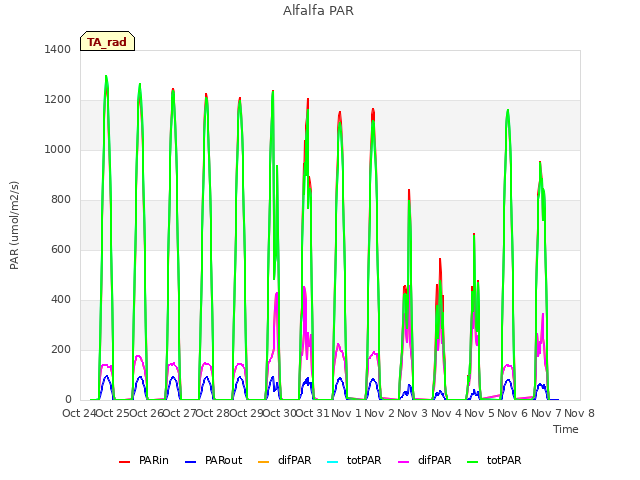Click the 200 y-axis tick label
The width and height of the screenshot is (640, 480).
[61, 349]
